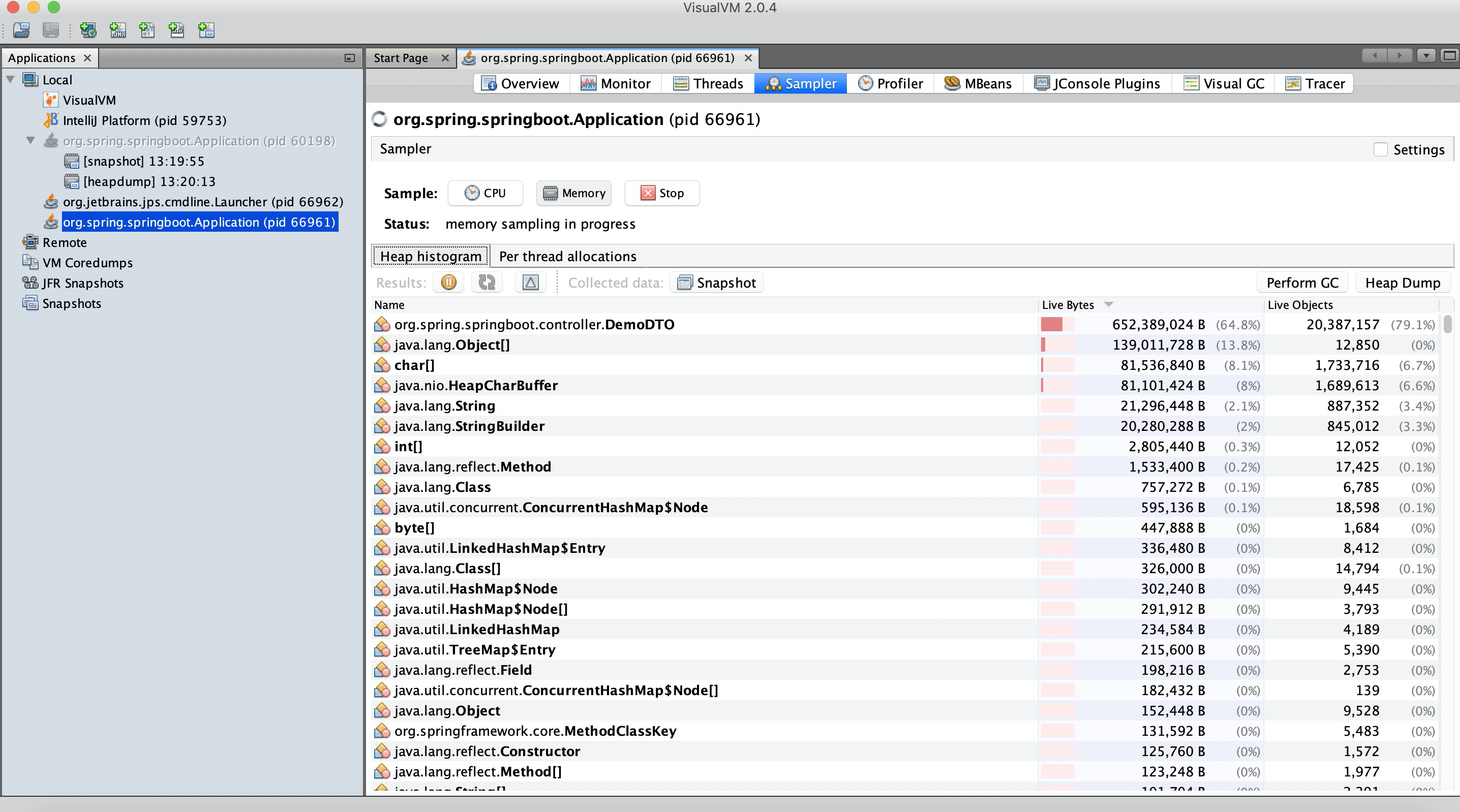The width and height of the screenshot is (1460, 812).
Task: Open the Profiler tab
Action: (x=891, y=83)
